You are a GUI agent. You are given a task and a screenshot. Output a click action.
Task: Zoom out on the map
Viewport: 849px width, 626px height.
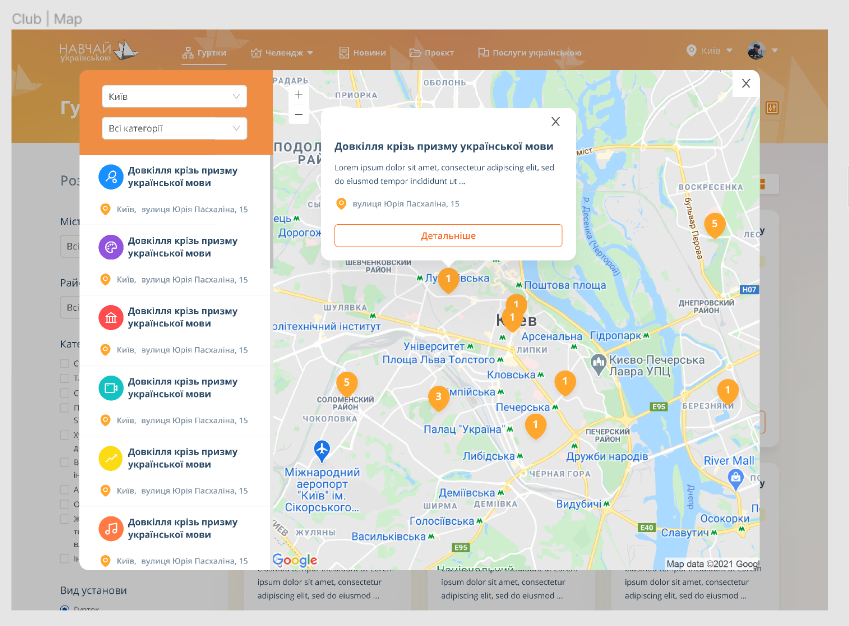click(x=298, y=114)
